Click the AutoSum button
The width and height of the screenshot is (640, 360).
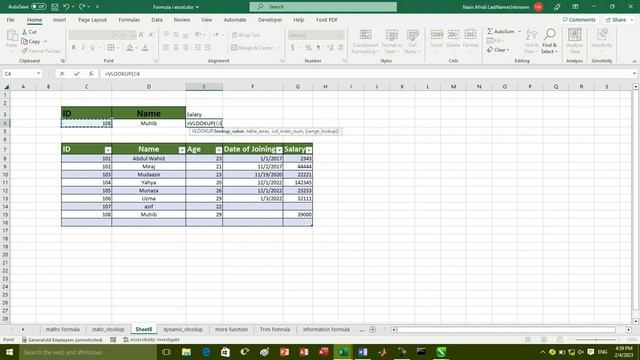click(x=501, y=31)
